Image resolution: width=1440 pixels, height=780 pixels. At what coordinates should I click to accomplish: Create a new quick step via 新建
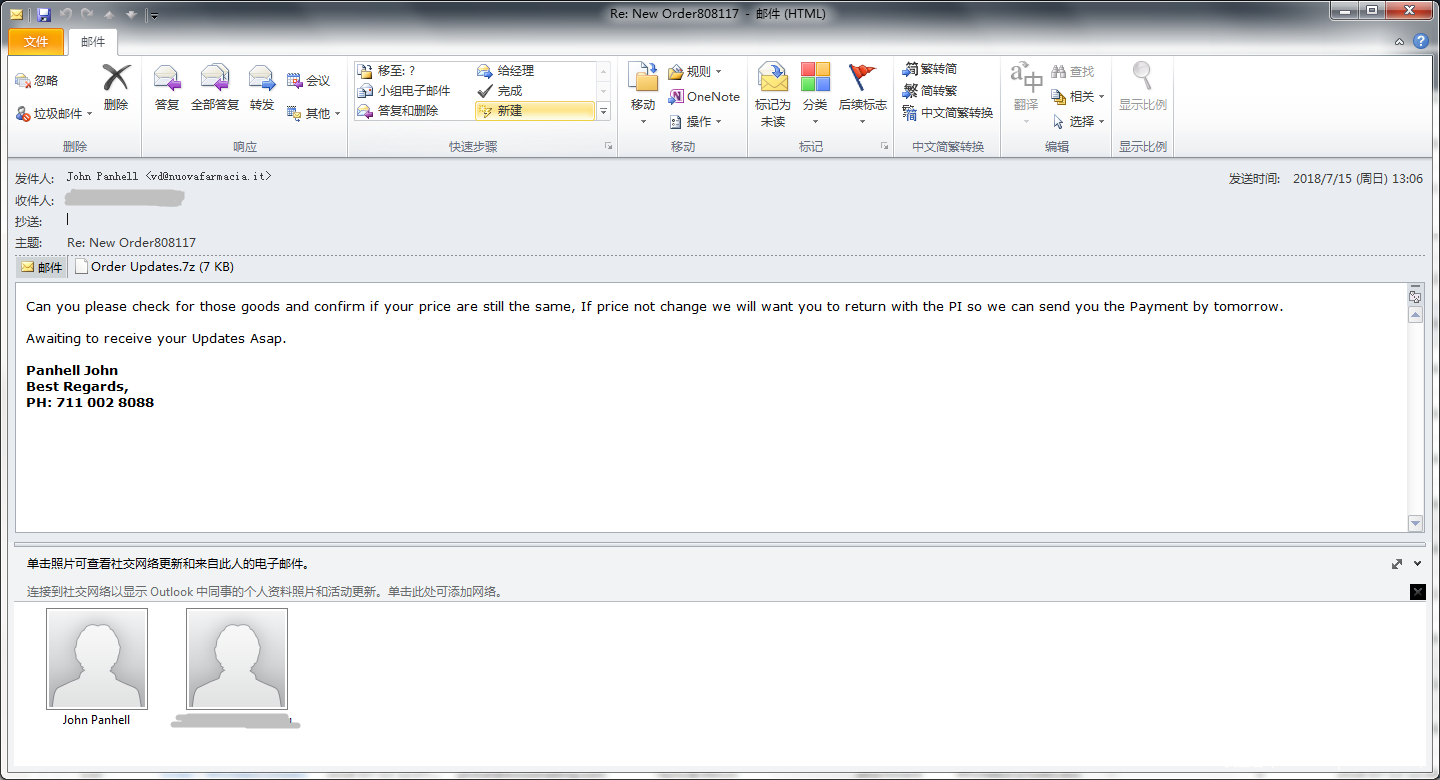pos(535,110)
